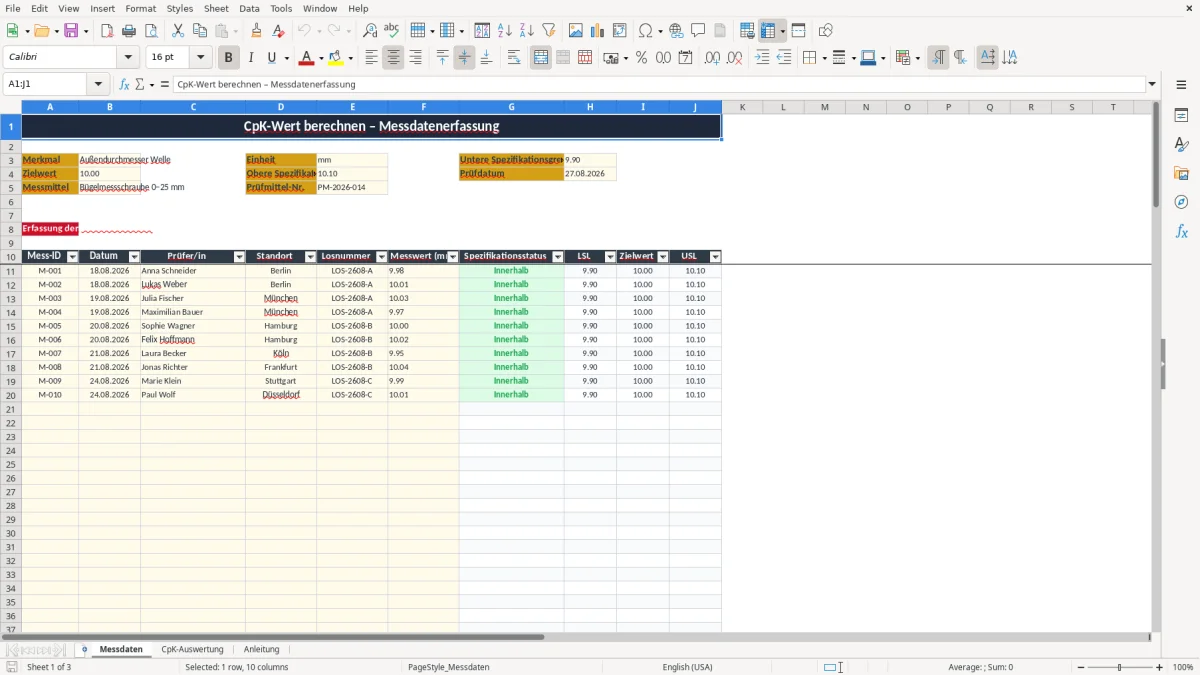Adjust the zoom slider
Image resolution: width=1200 pixels, height=675 pixels.
pos(1120,667)
